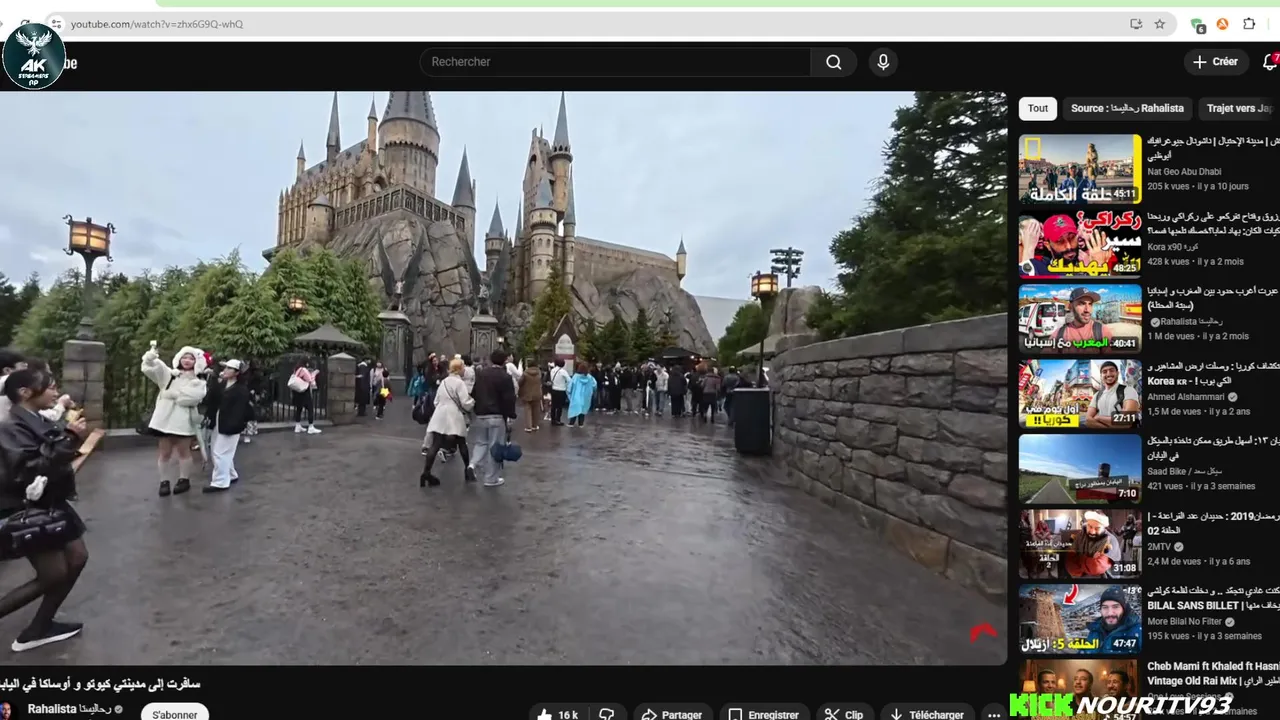The width and height of the screenshot is (1280, 720).
Task: Click the orange extension icon
Action: tap(1222, 24)
